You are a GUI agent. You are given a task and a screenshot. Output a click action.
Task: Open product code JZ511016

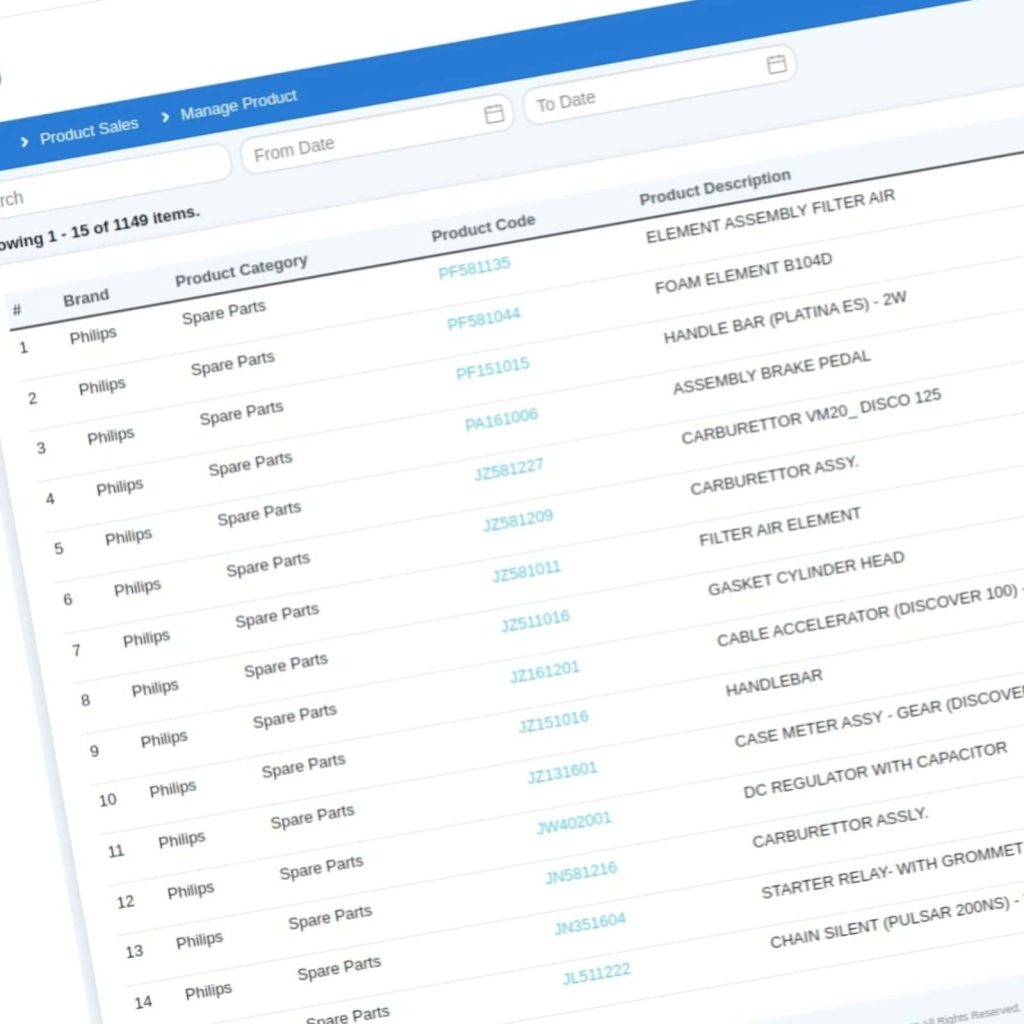[536, 621]
